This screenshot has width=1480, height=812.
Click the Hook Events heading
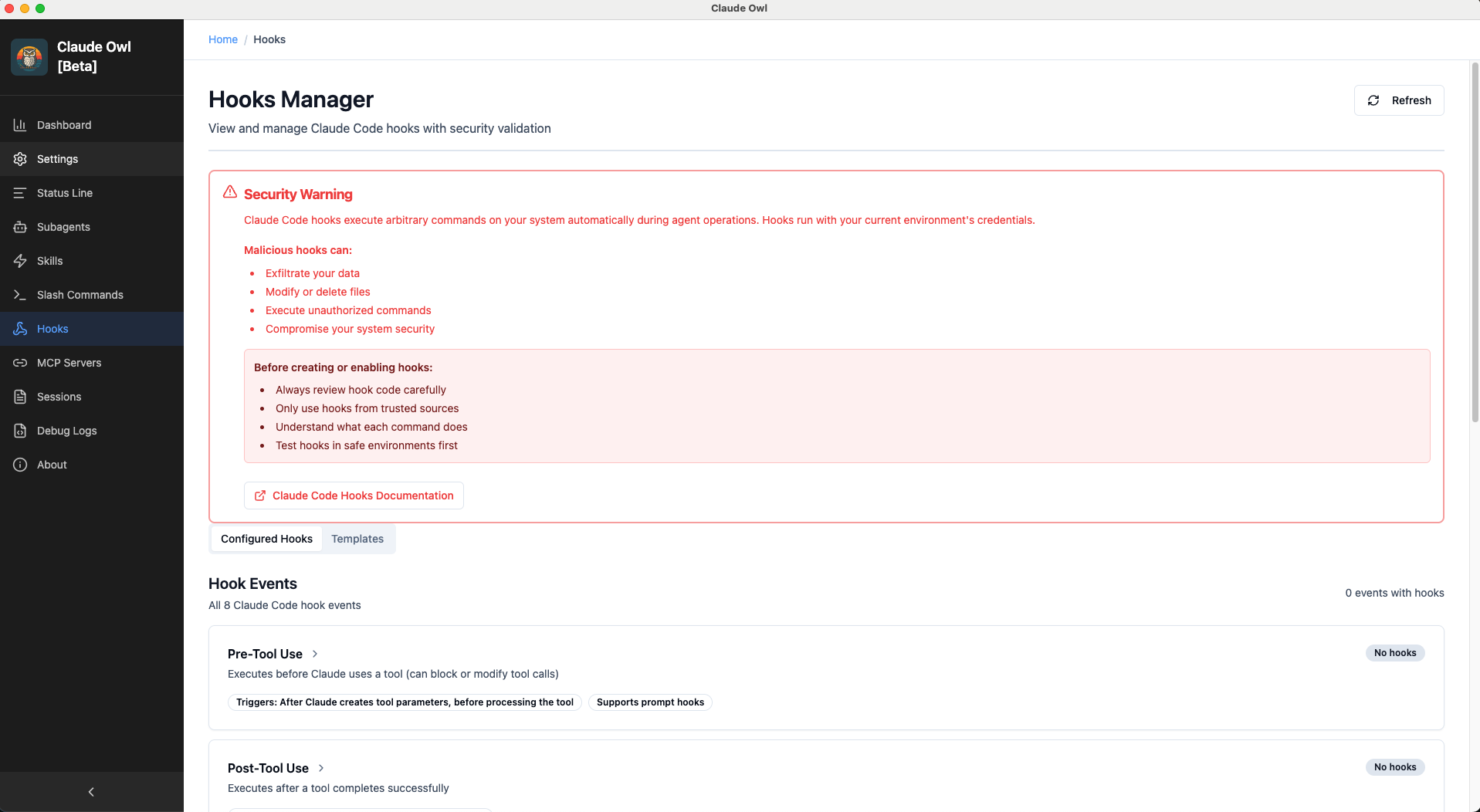point(252,584)
